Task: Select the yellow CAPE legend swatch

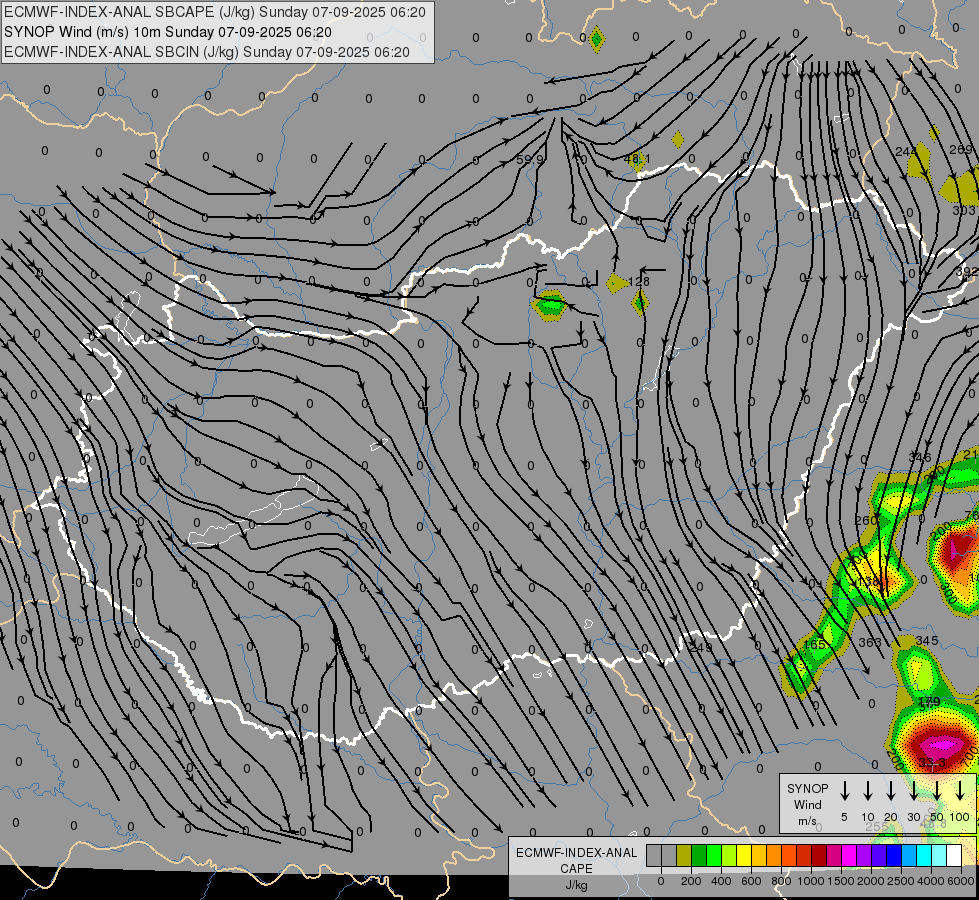Action: click(x=744, y=855)
